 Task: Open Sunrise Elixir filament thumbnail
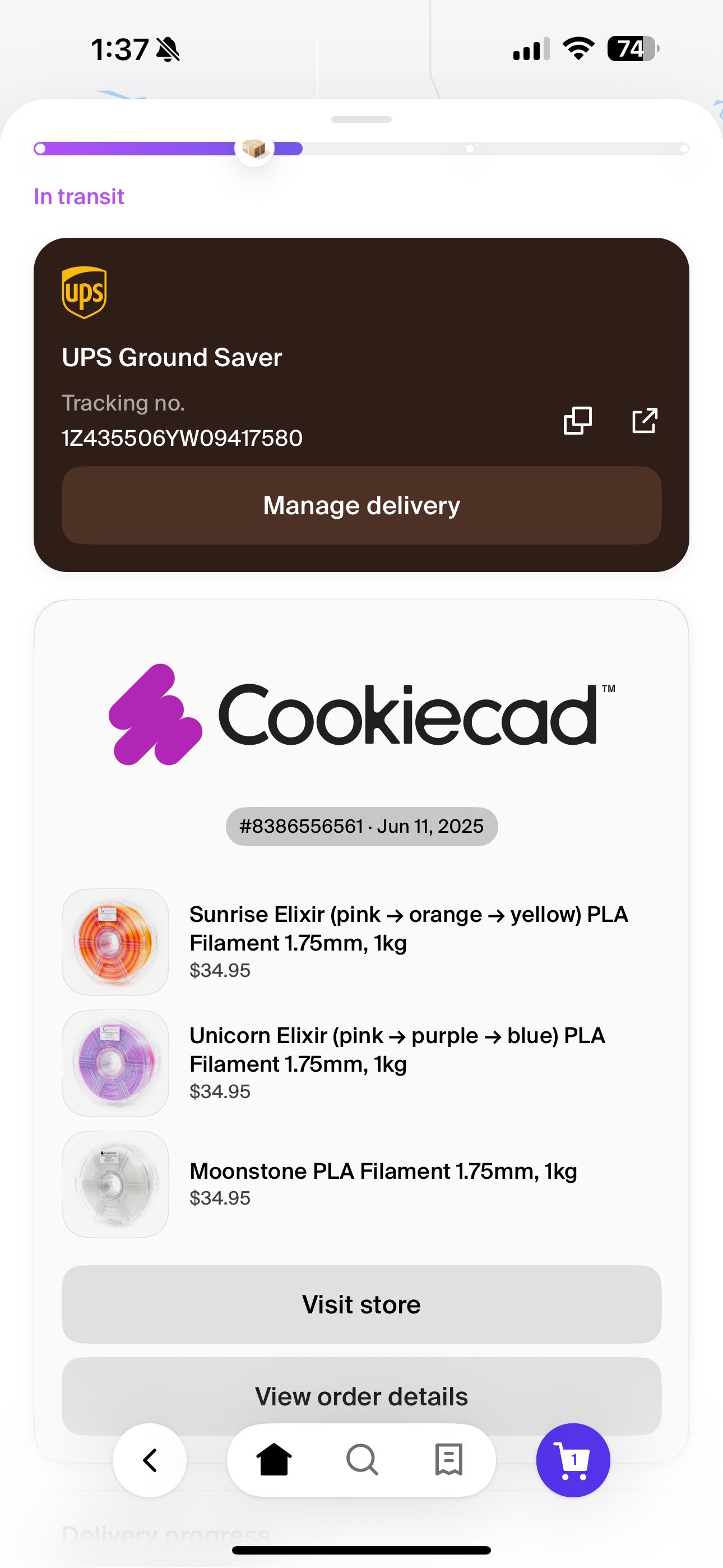(115, 942)
